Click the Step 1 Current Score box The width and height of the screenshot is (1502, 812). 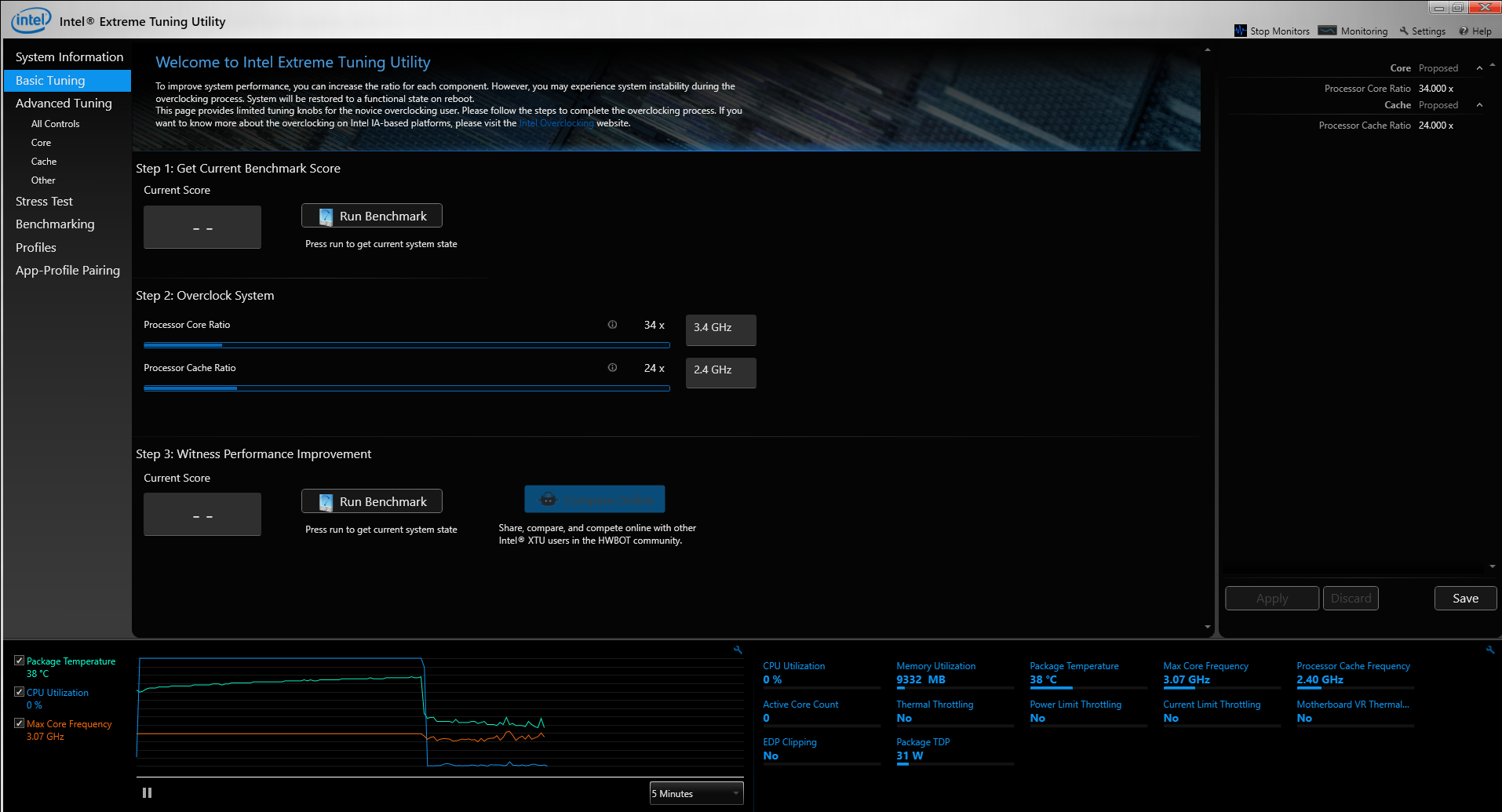click(x=202, y=228)
